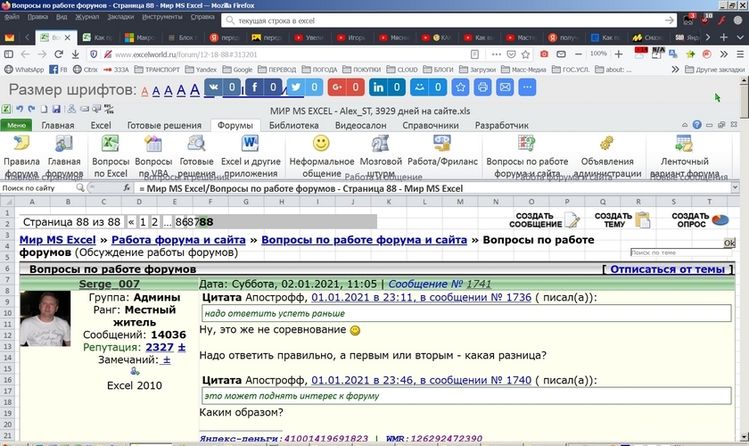Viewport: 749px width, 446px height.
Task: Open the Готовые решения magnifier icon
Action: tap(196, 143)
